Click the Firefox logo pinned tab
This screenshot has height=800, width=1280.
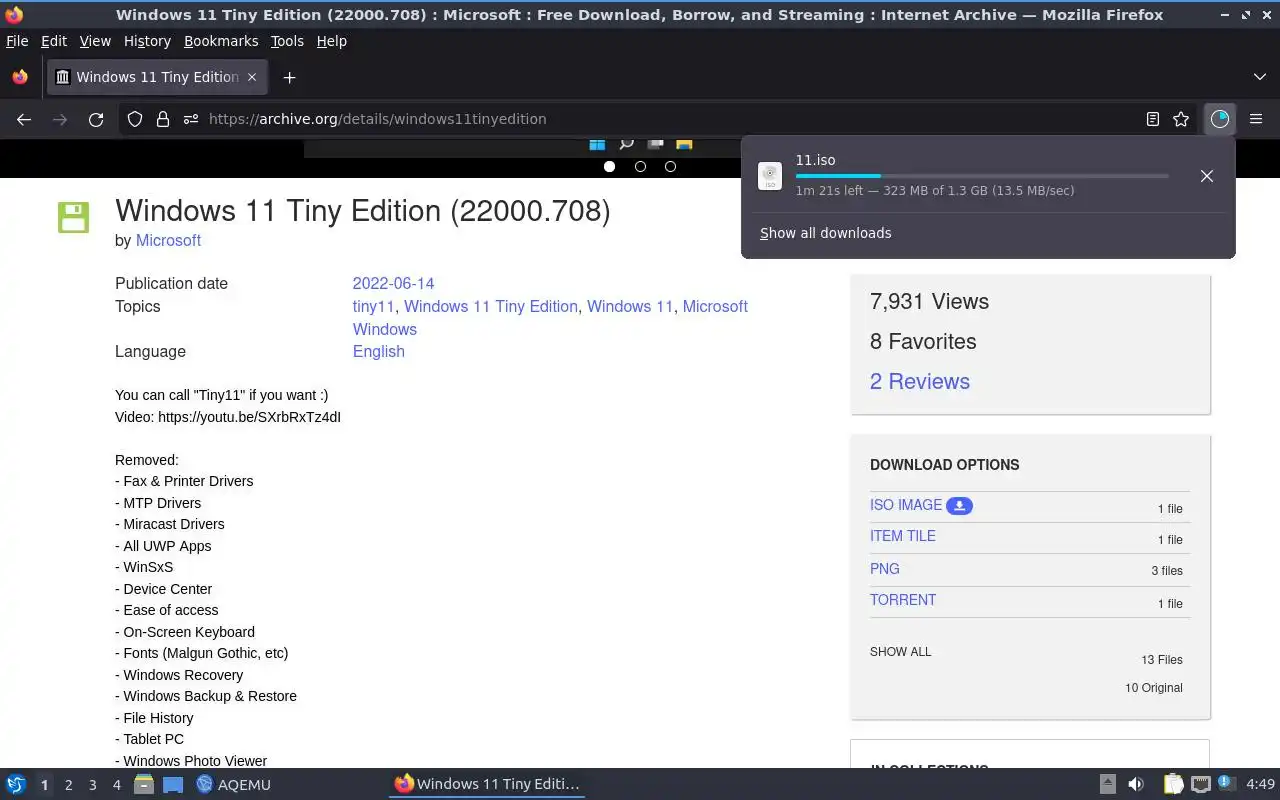point(20,77)
